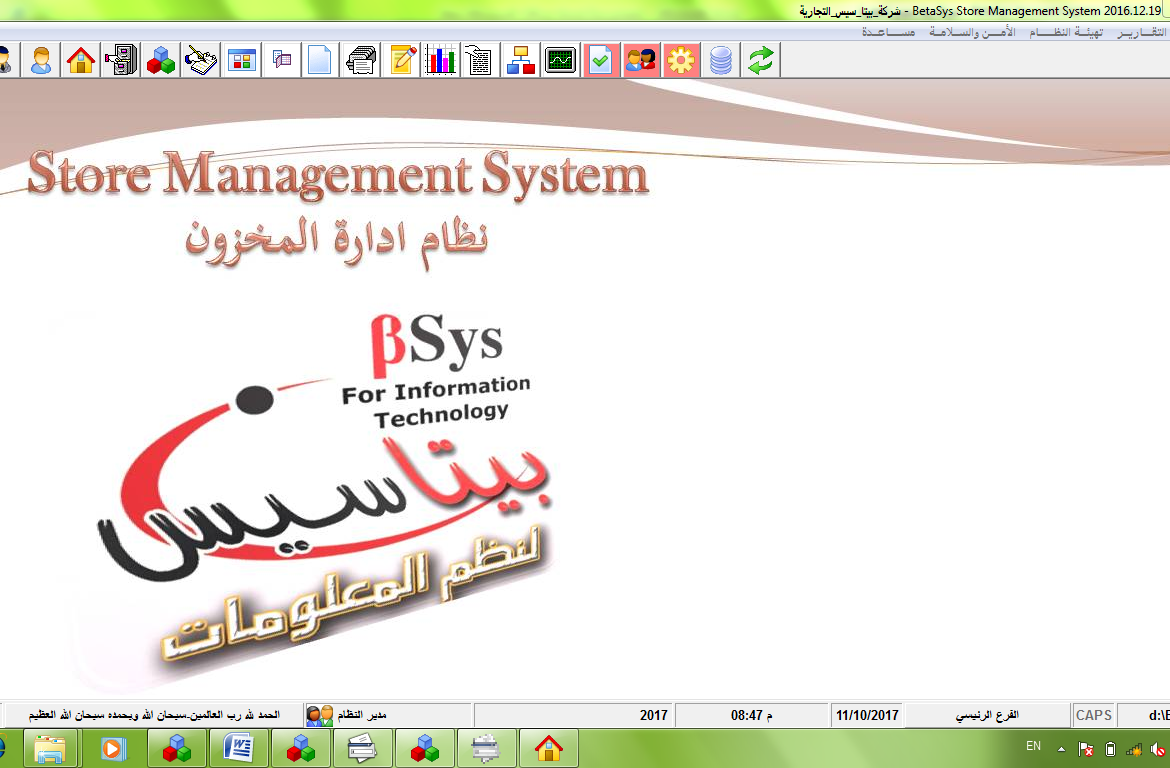This screenshot has height=768, width=1170.
Task: Click the 08:47 time in status bar
Action: 751,715
